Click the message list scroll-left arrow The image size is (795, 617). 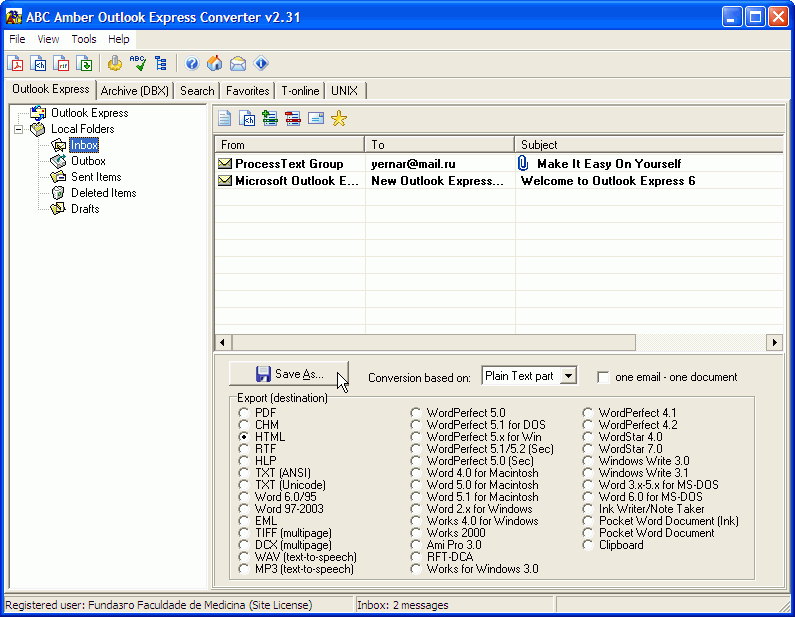click(223, 342)
